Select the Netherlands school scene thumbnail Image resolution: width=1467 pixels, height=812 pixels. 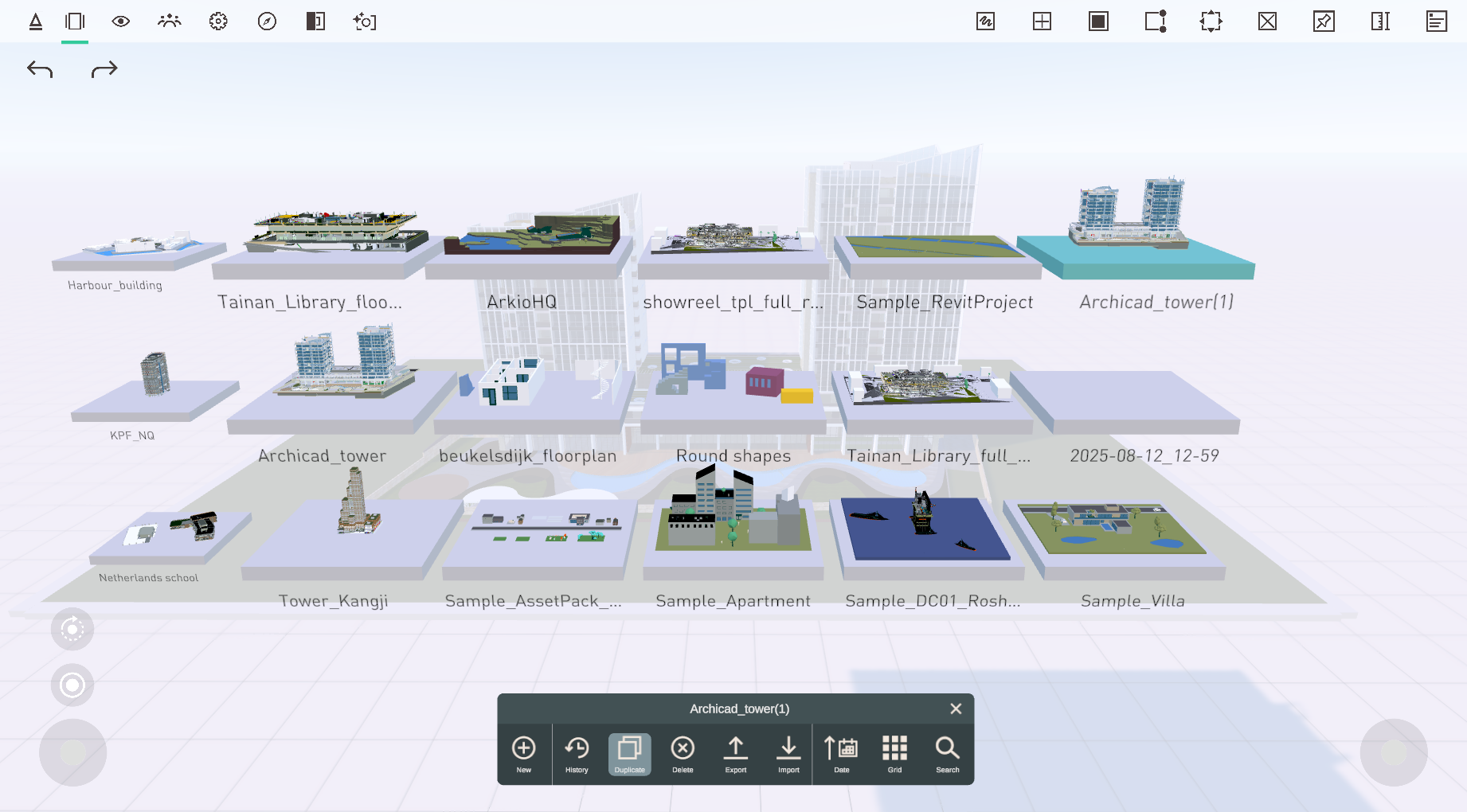tap(171, 537)
